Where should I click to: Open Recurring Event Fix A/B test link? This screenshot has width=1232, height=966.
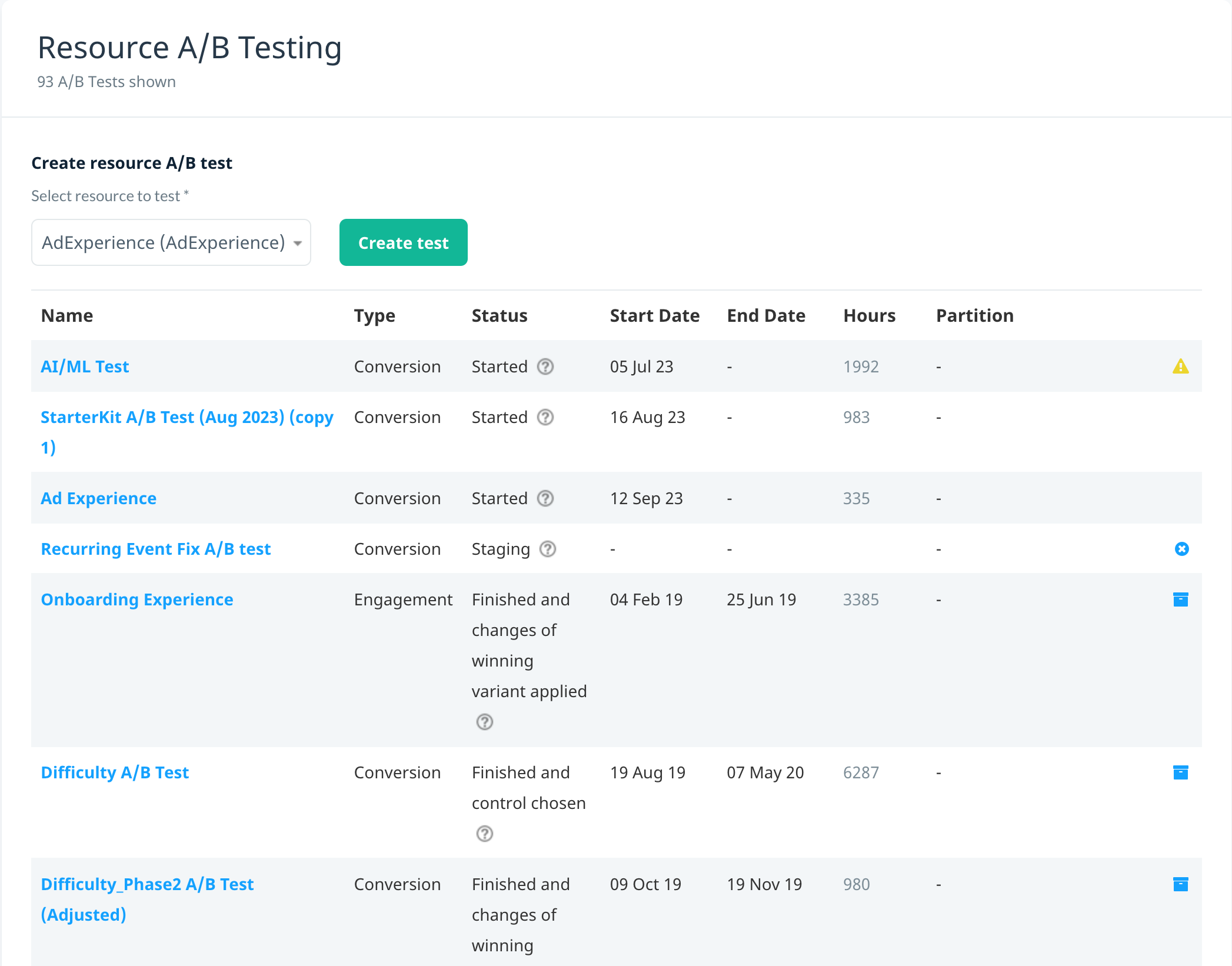point(155,549)
